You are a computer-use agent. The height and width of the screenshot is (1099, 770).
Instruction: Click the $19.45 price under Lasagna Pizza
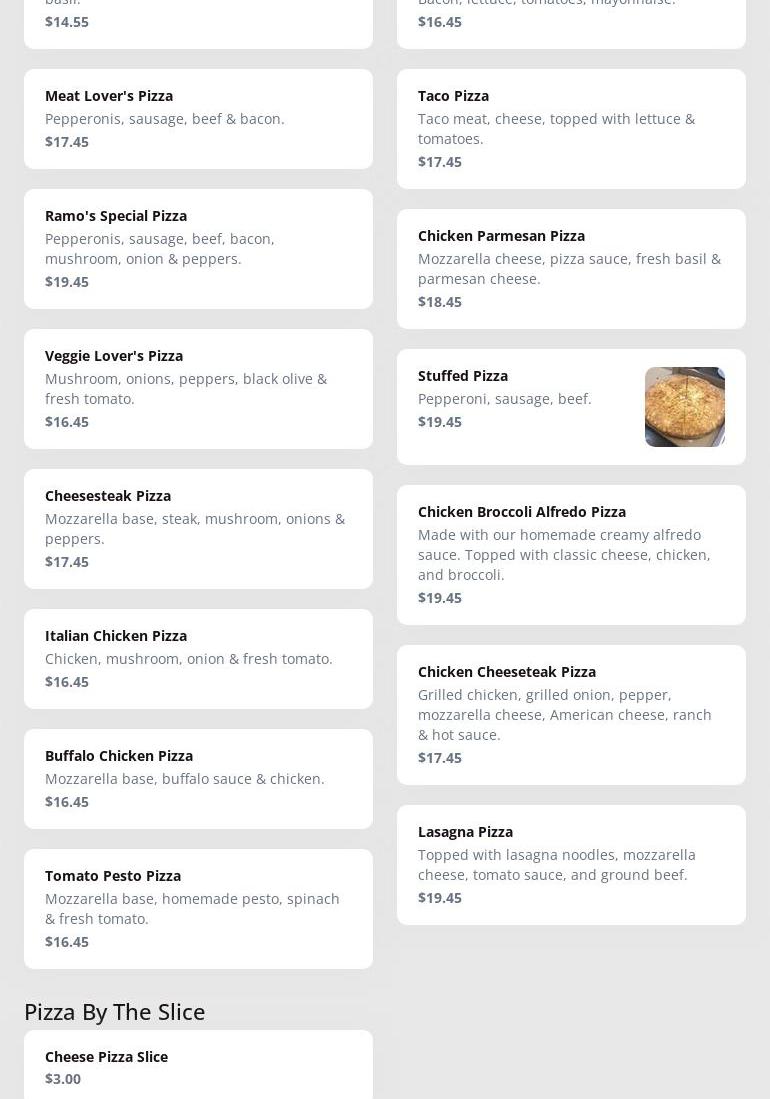(x=440, y=897)
